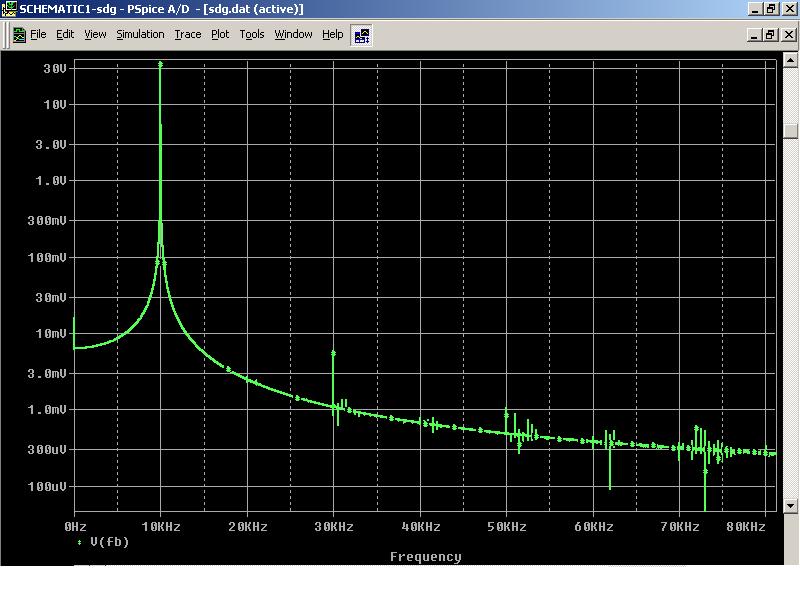Click the V(fb) trace legend label

[x=110, y=541]
